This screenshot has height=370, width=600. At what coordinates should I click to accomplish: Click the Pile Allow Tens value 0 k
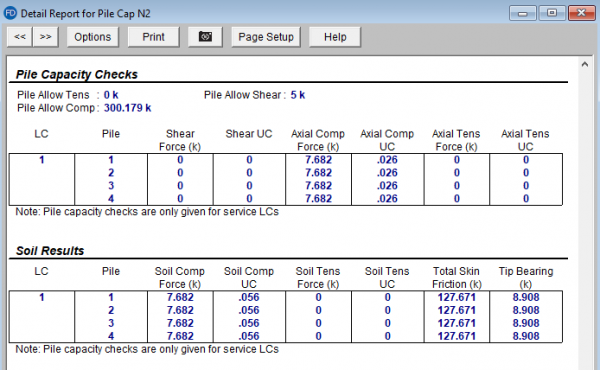tap(111, 95)
